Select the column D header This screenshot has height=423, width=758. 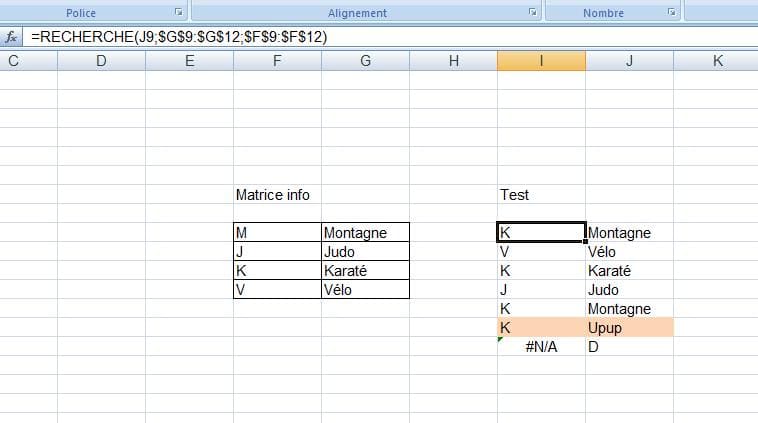[101, 62]
